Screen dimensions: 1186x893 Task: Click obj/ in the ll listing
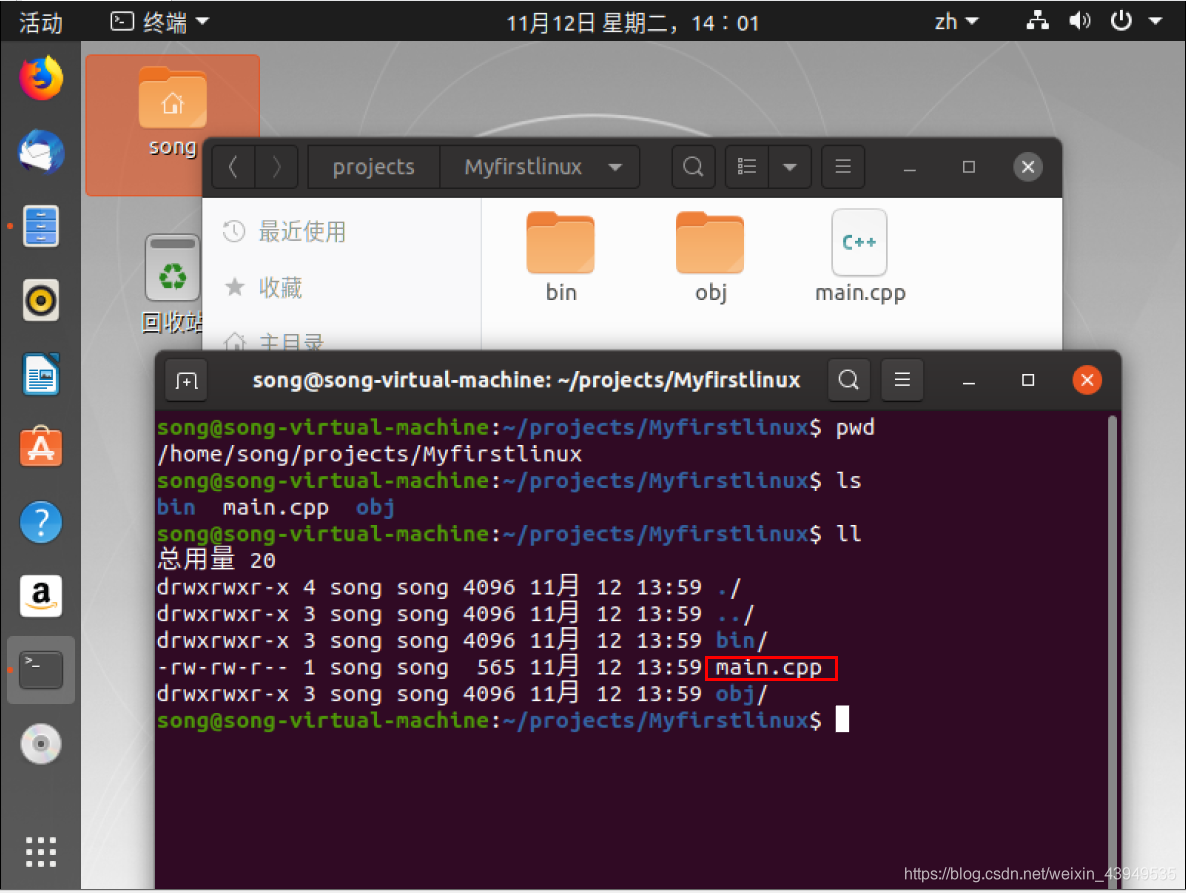point(742,694)
